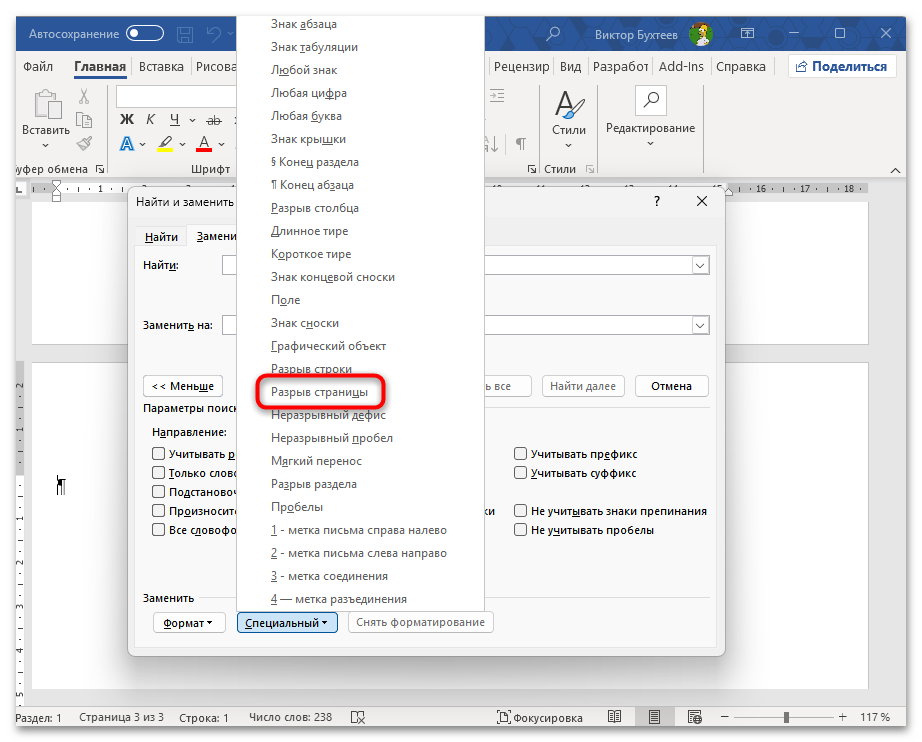Screen dimensions: 922x742
Task: Click the Найти далее button
Action: click(x=583, y=386)
